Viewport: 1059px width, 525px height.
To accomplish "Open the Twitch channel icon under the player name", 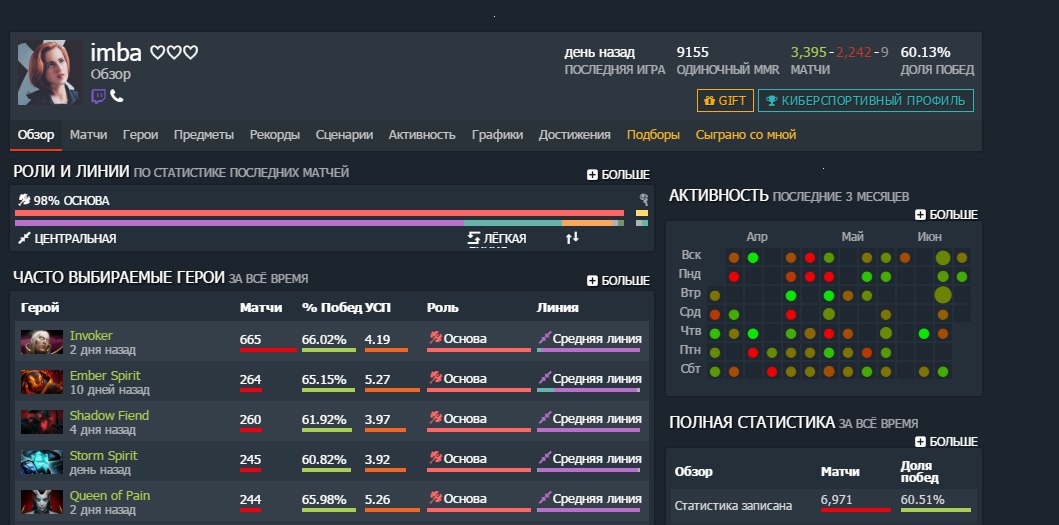I will pyautogui.click(x=99, y=96).
